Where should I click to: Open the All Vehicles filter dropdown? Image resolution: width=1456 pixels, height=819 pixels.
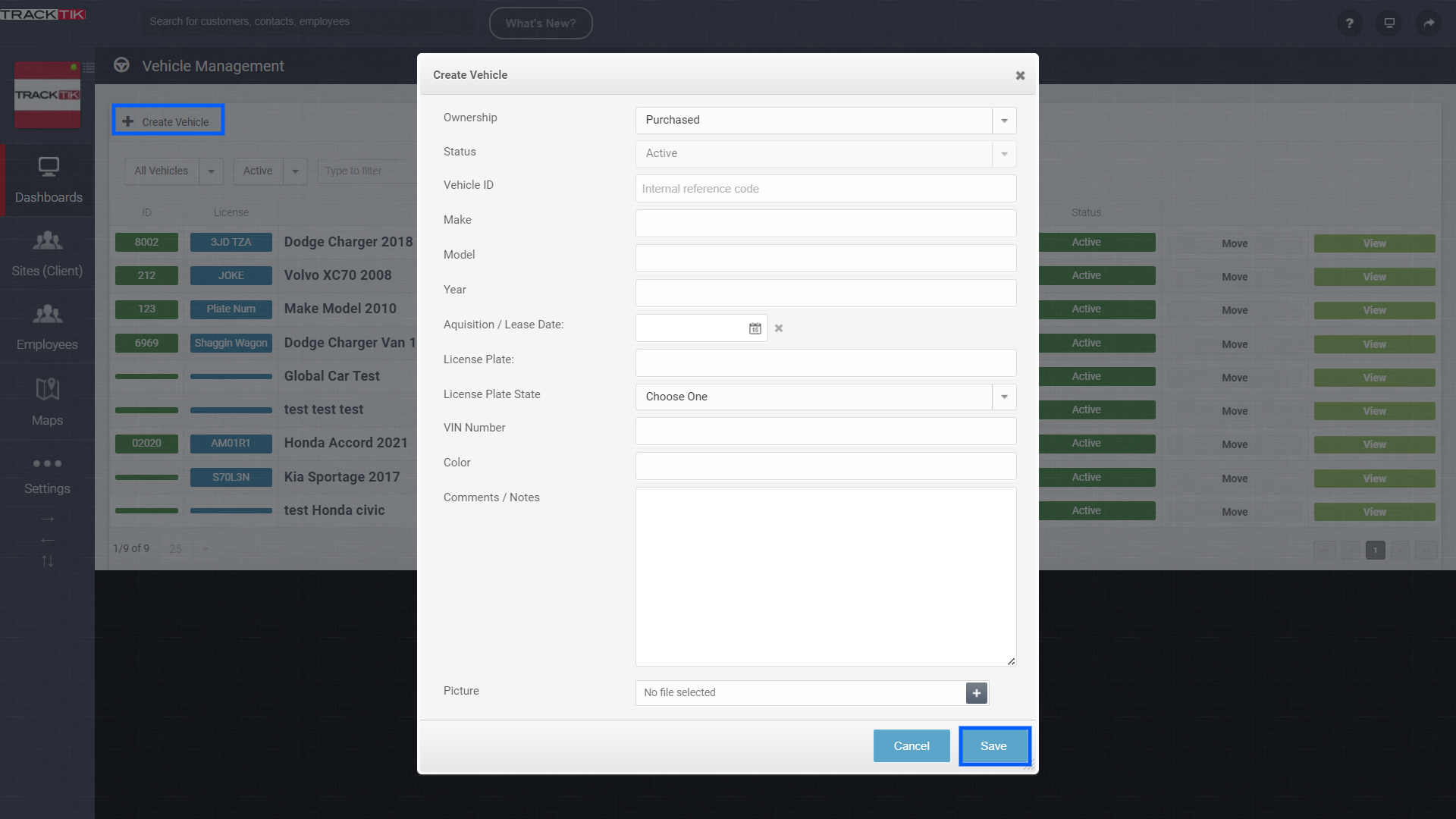point(211,171)
